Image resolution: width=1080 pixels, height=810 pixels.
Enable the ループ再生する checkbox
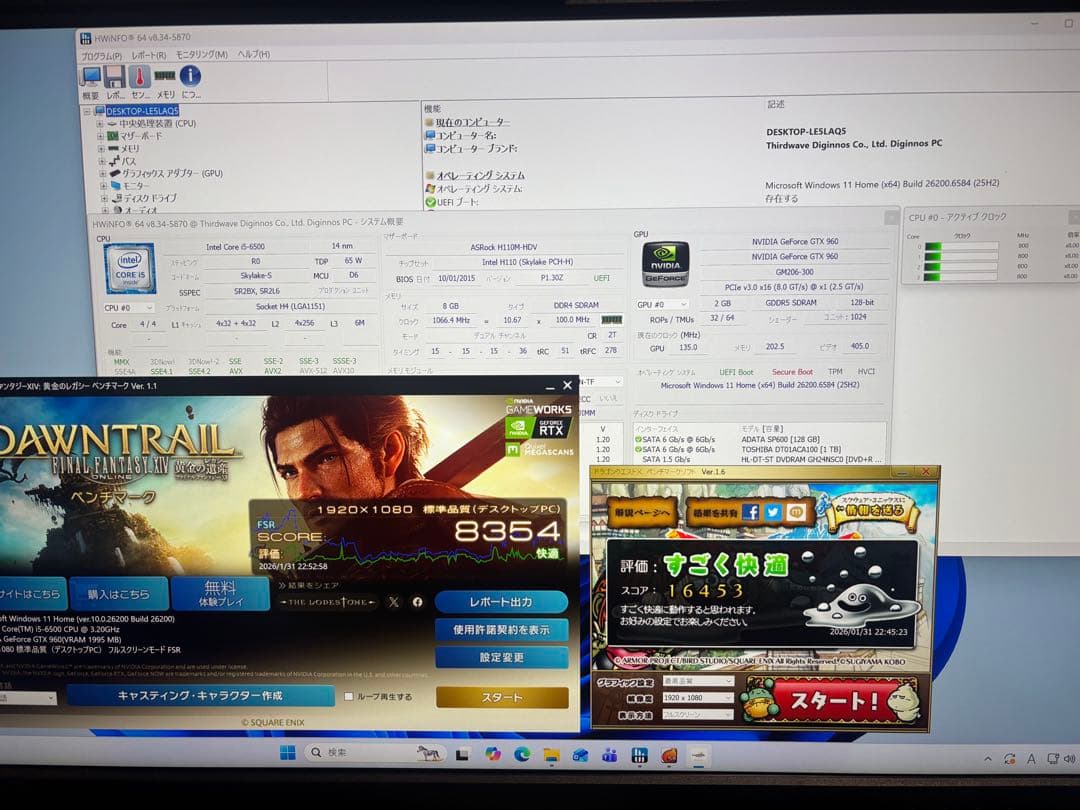pos(350,696)
